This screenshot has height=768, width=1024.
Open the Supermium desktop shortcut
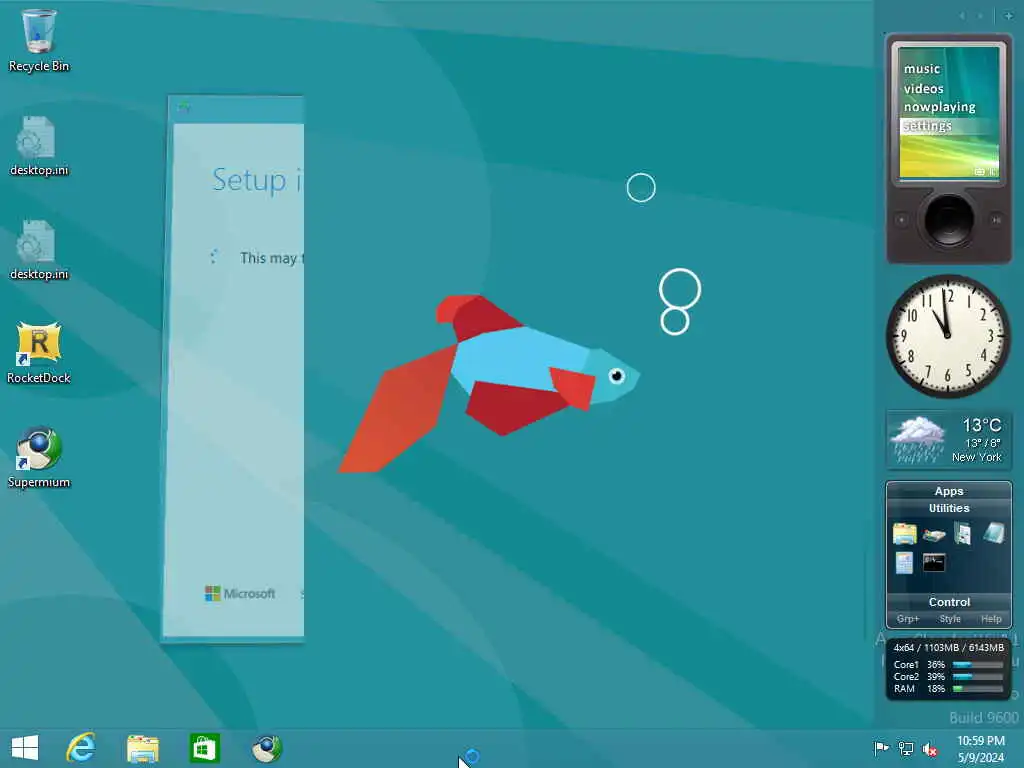click(39, 457)
